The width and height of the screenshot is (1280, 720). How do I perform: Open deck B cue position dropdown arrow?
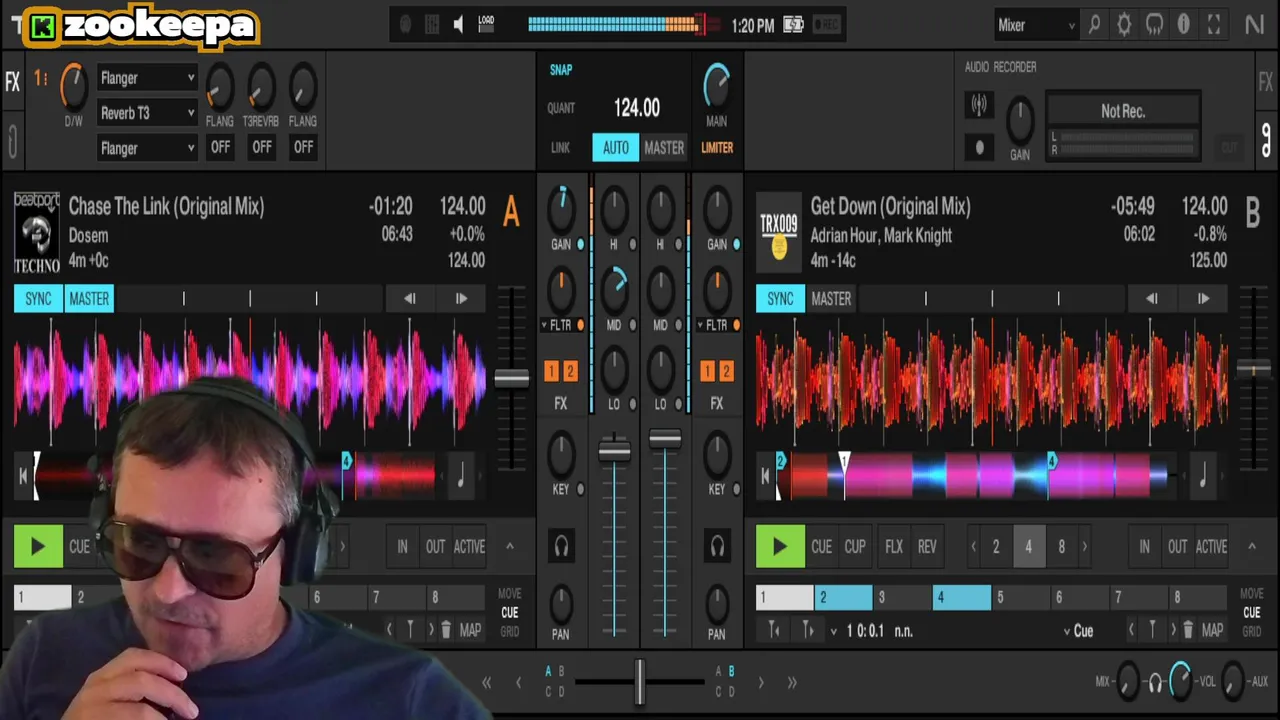click(834, 631)
